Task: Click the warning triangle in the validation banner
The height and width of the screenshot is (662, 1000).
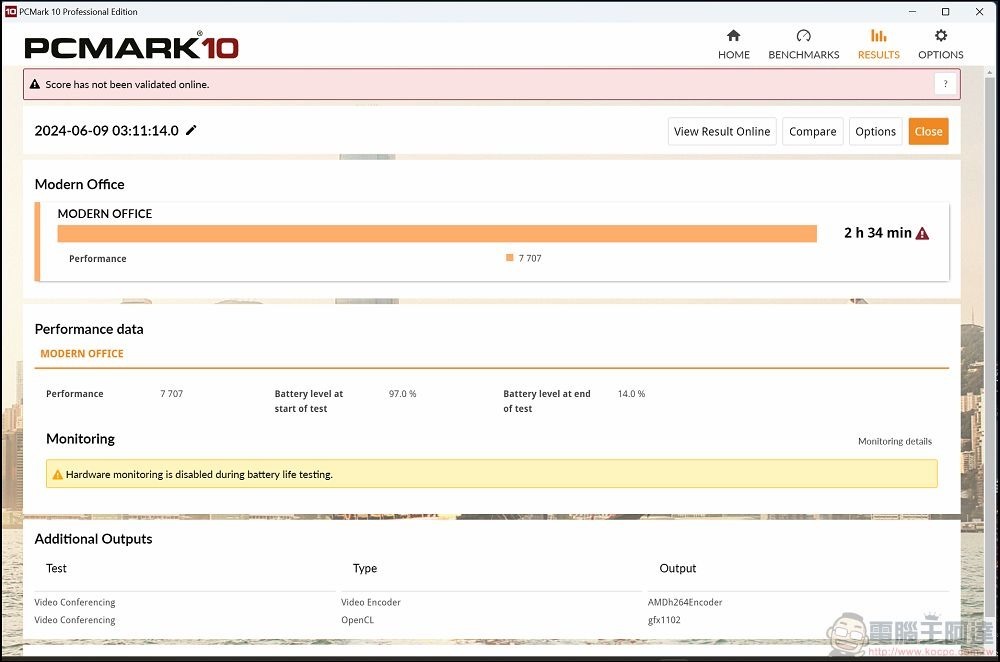Action: point(35,84)
